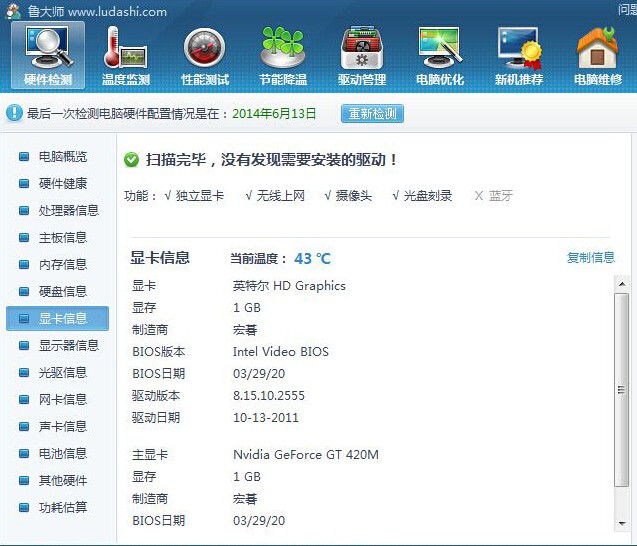Click the Ludashi logo in title bar
The image size is (637, 546).
pos(13,11)
